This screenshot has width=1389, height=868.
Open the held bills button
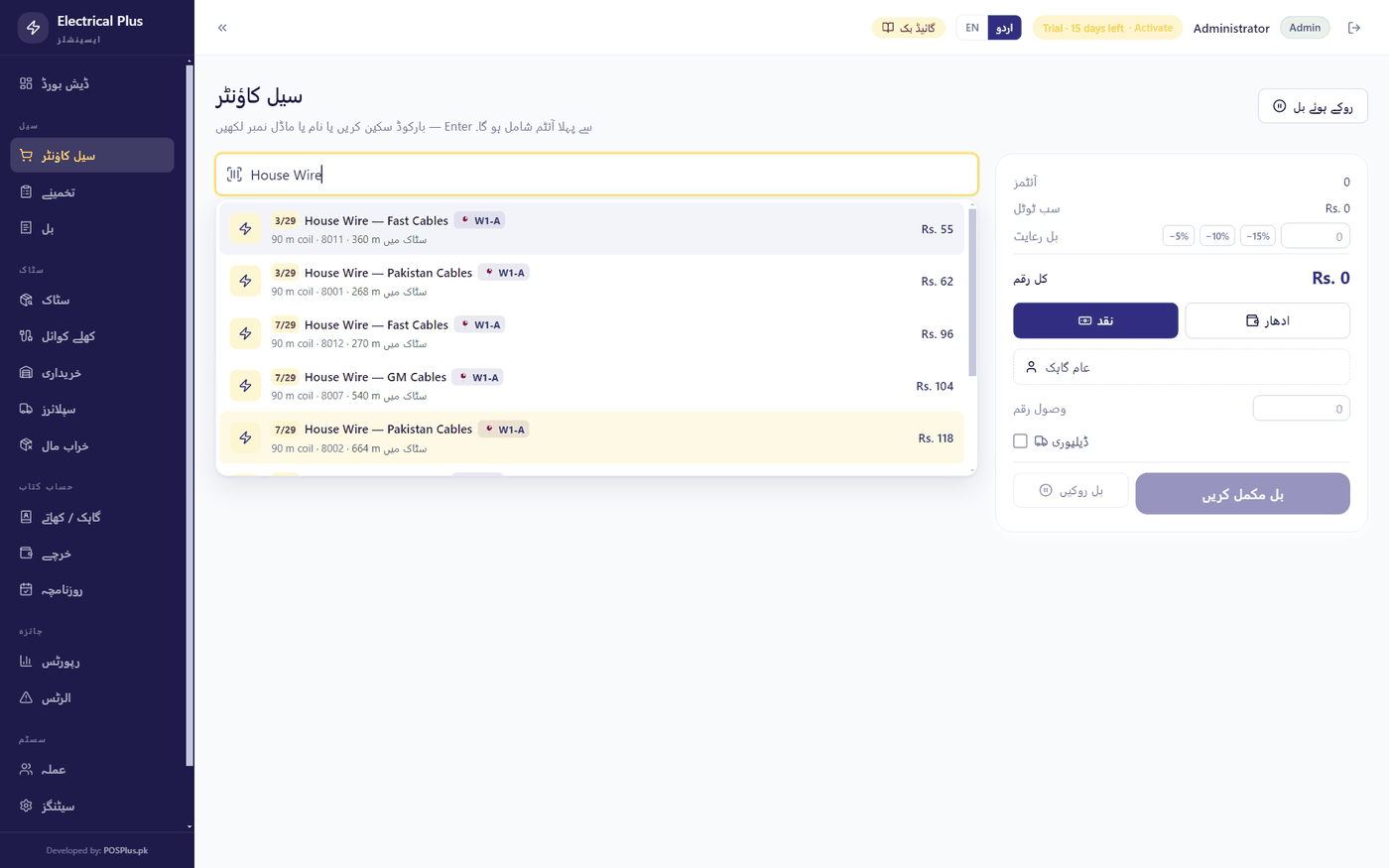(1313, 106)
